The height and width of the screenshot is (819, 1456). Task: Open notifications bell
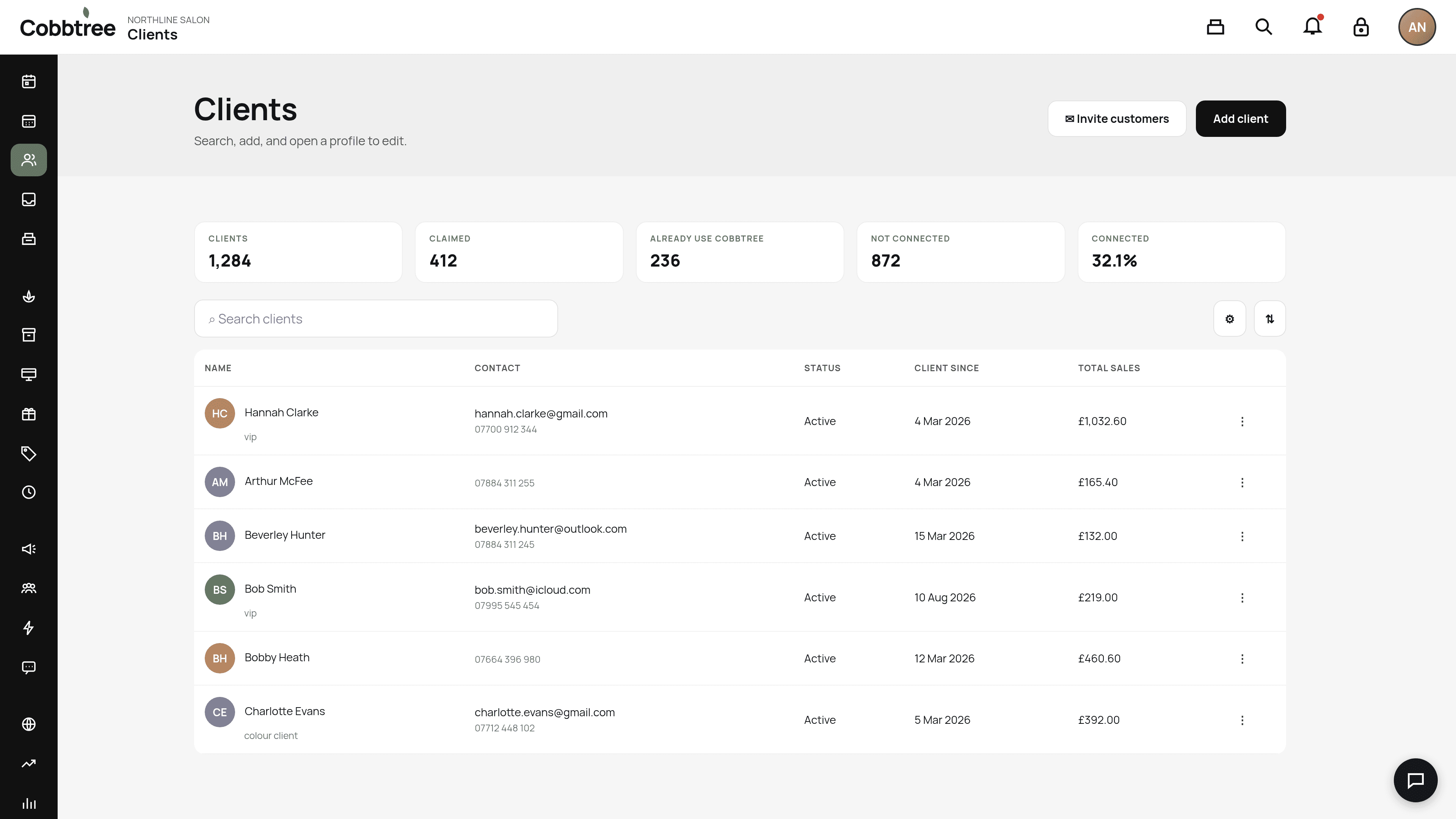(x=1312, y=27)
